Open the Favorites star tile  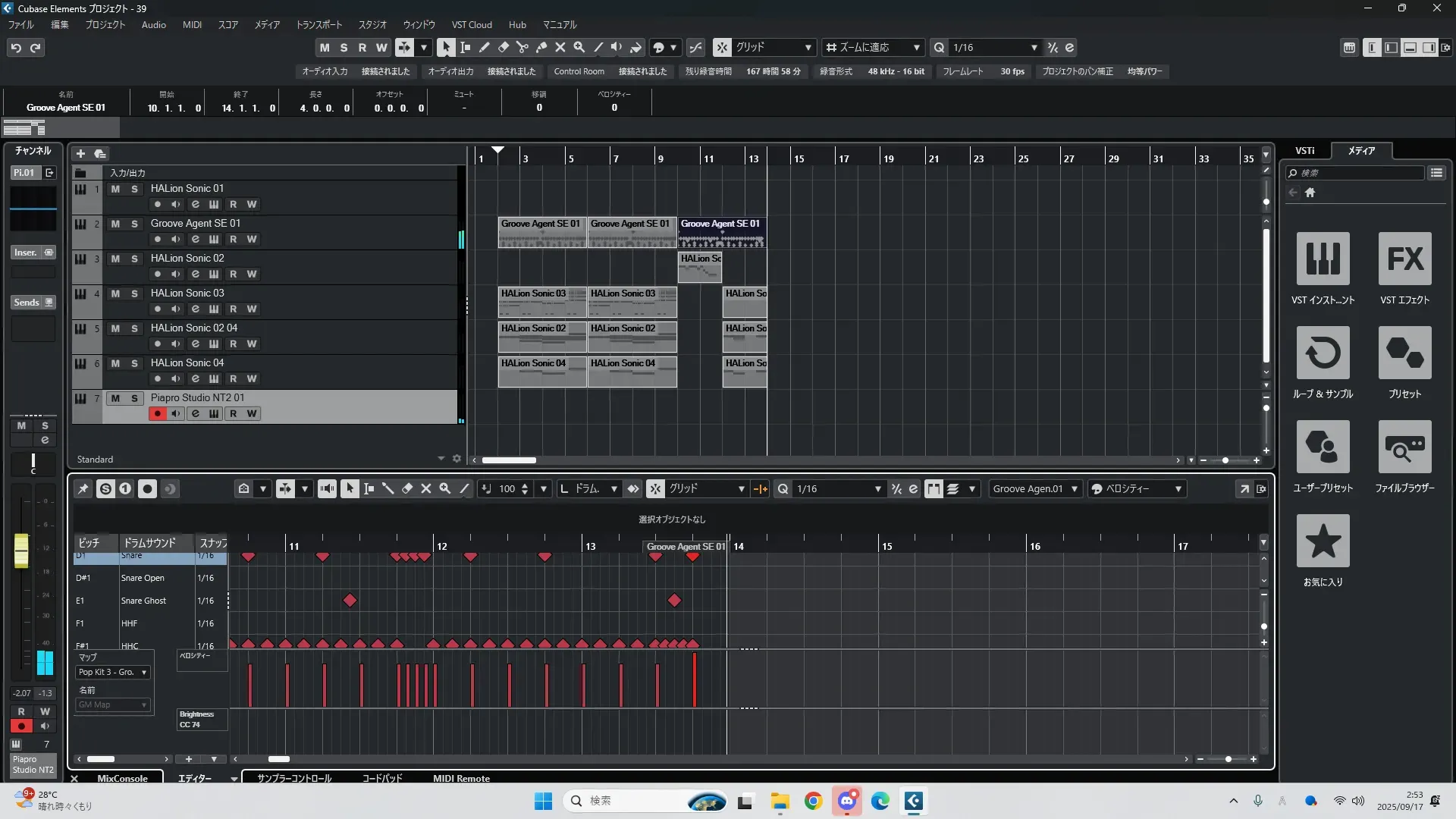[1323, 541]
